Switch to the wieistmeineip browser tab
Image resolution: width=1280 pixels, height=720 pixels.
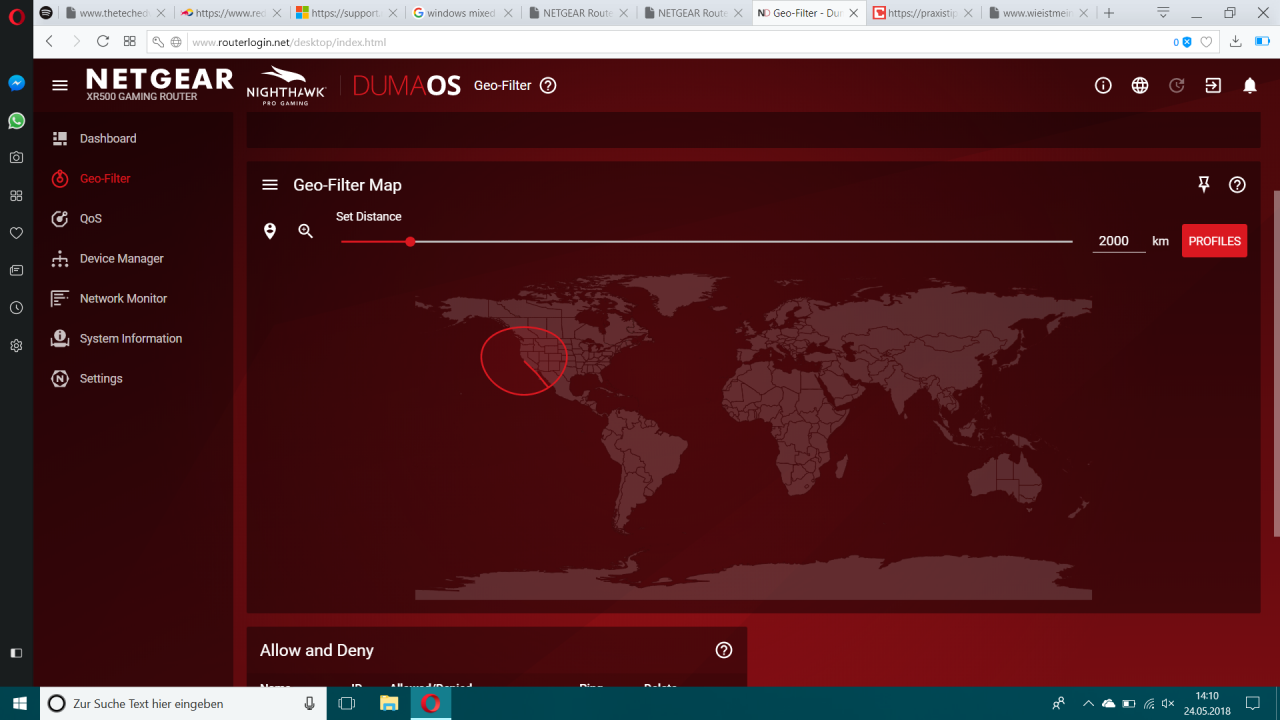click(x=1038, y=13)
